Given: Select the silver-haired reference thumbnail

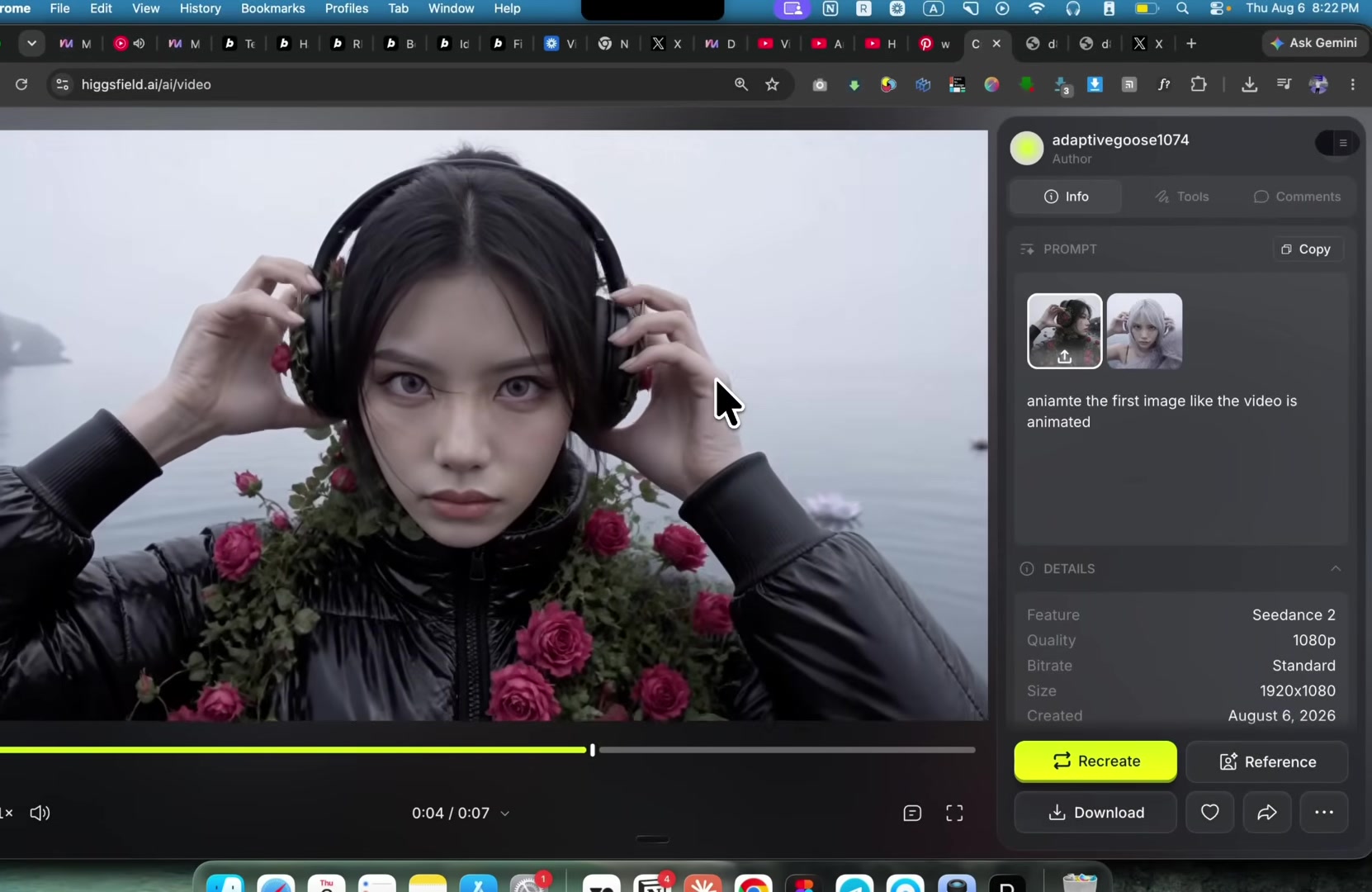Looking at the screenshot, I should click(x=1144, y=330).
